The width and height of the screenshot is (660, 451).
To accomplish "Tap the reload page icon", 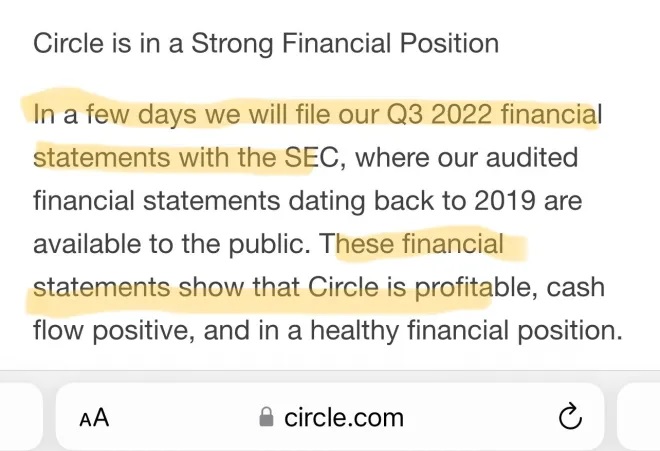I will click(x=569, y=416).
